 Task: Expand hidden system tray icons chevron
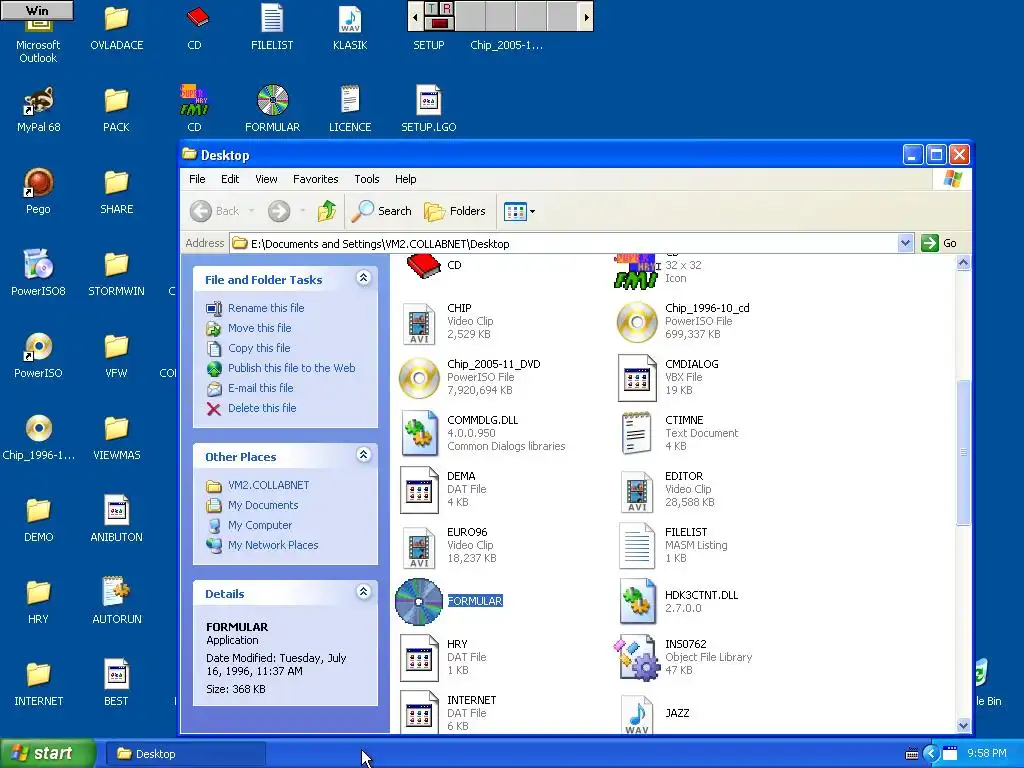point(931,754)
